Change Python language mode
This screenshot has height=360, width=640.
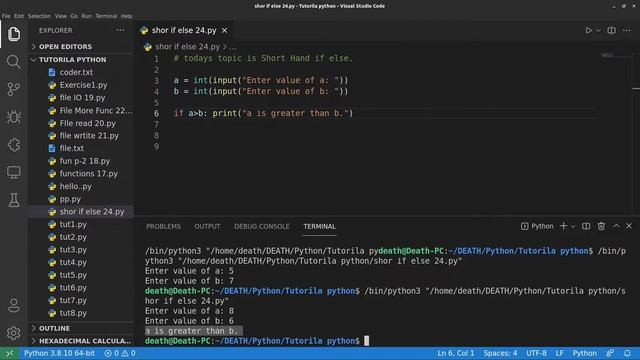coord(584,353)
